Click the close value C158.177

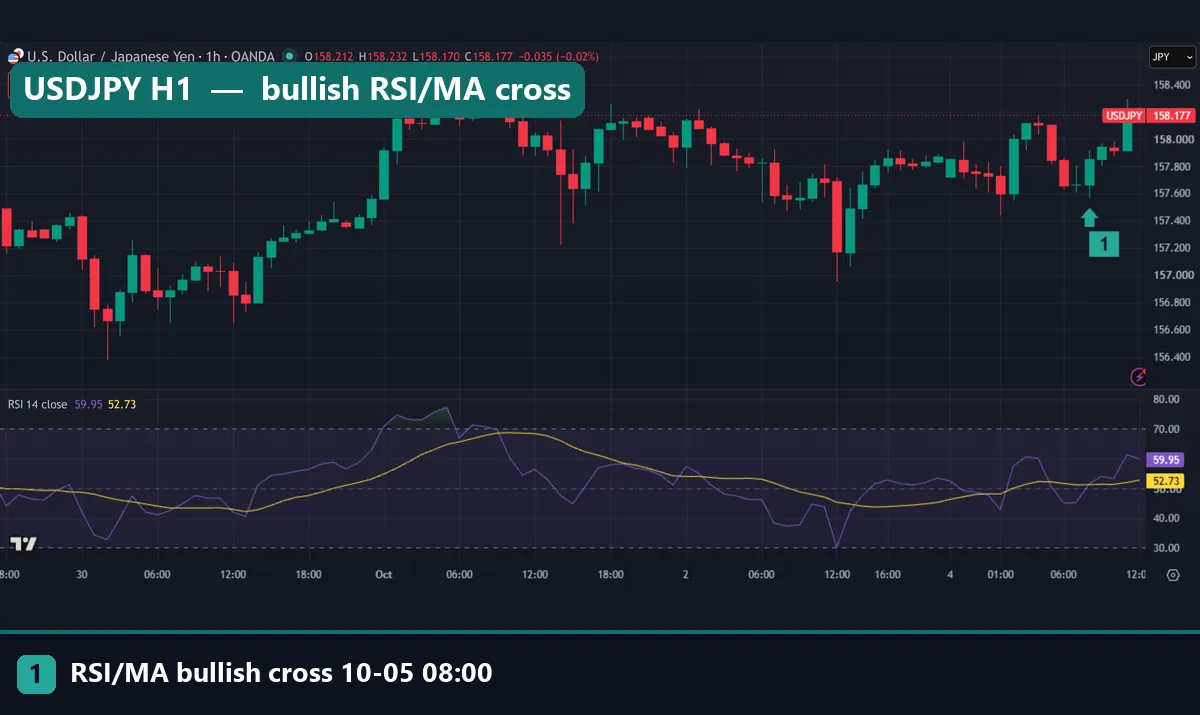point(488,56)
